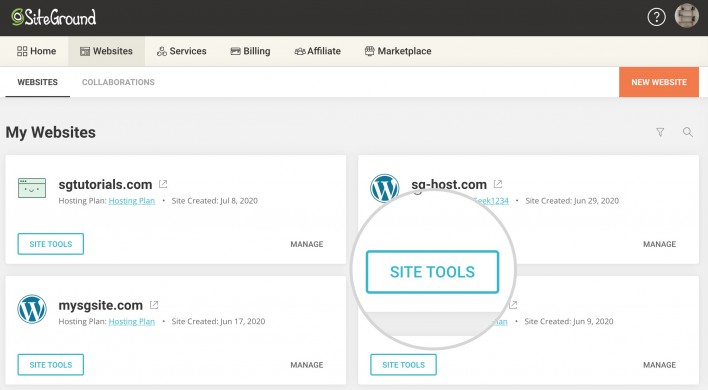Open sg-host.com external link icon
Viewport: 708px width, 390px height.
click(498, 184)
